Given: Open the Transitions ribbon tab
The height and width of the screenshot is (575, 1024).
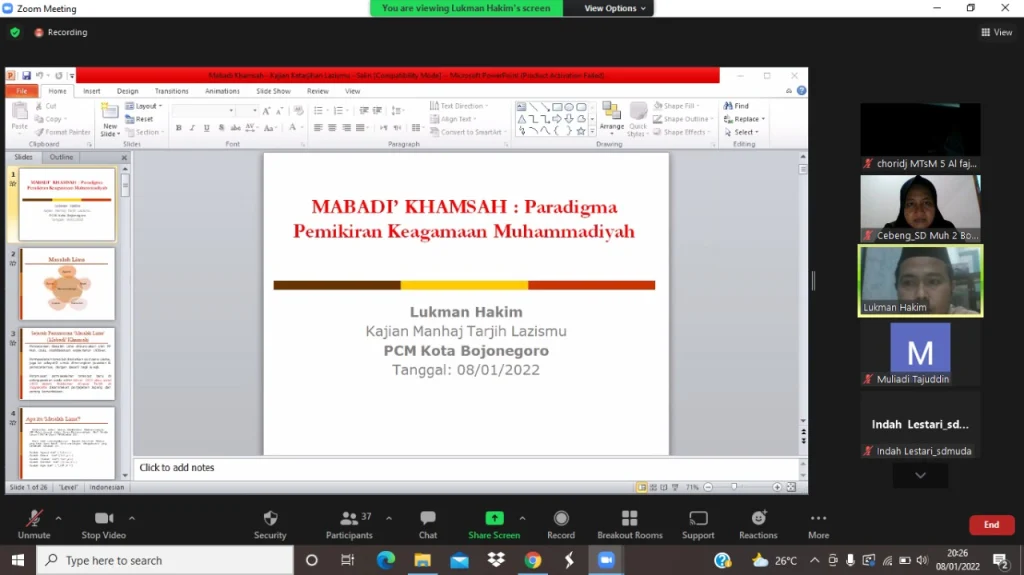Looking at the screenshot, I should 171,91.
